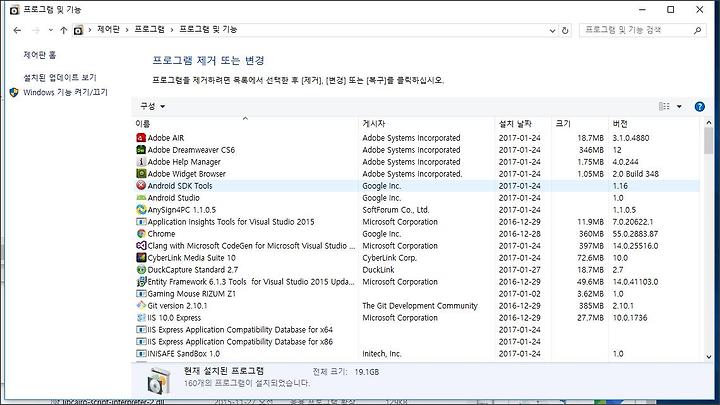
Task: Click the Android Studio icon
Action: click(141, 198)
